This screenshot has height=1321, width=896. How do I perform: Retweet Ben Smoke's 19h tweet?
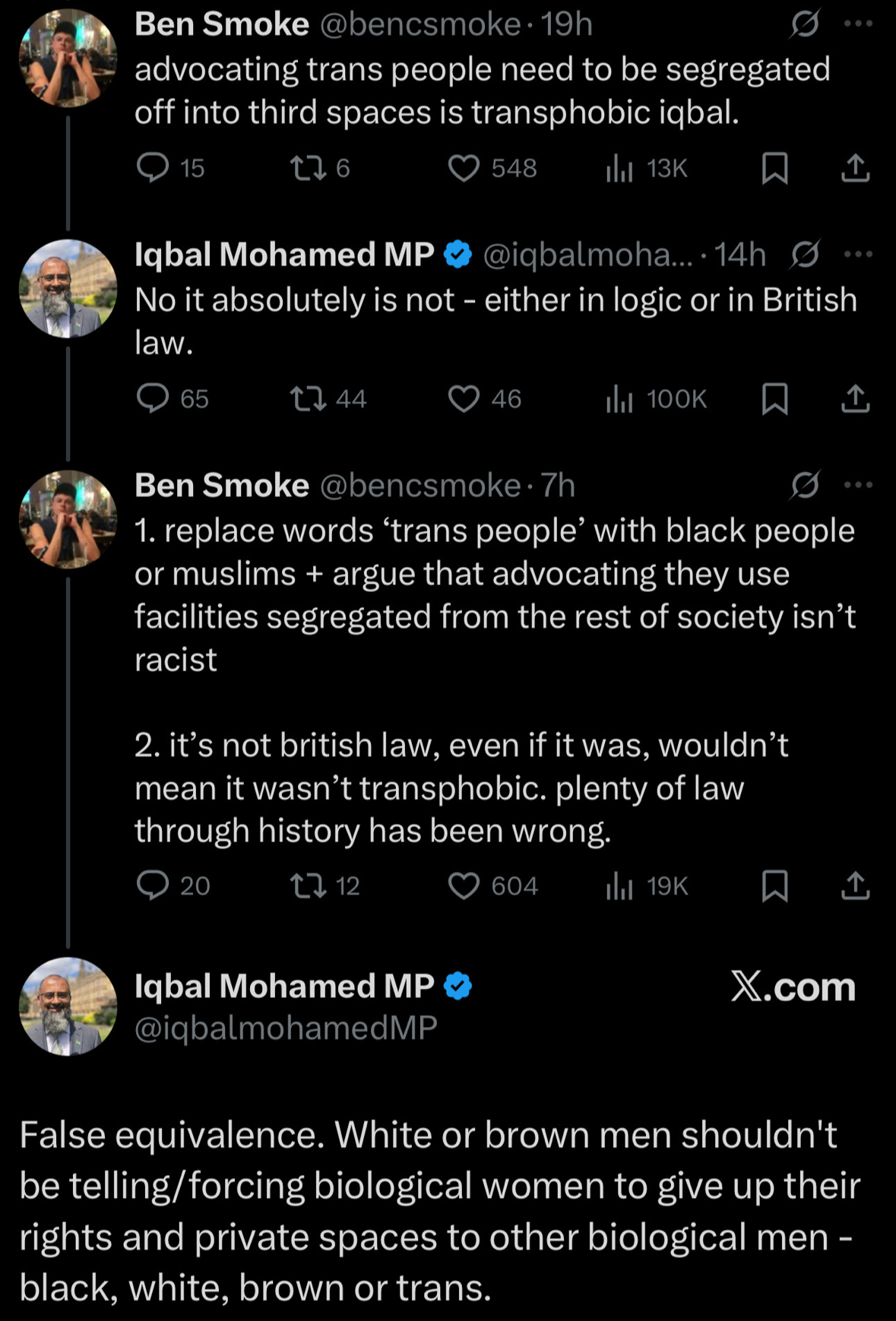(x=308, y=167)
